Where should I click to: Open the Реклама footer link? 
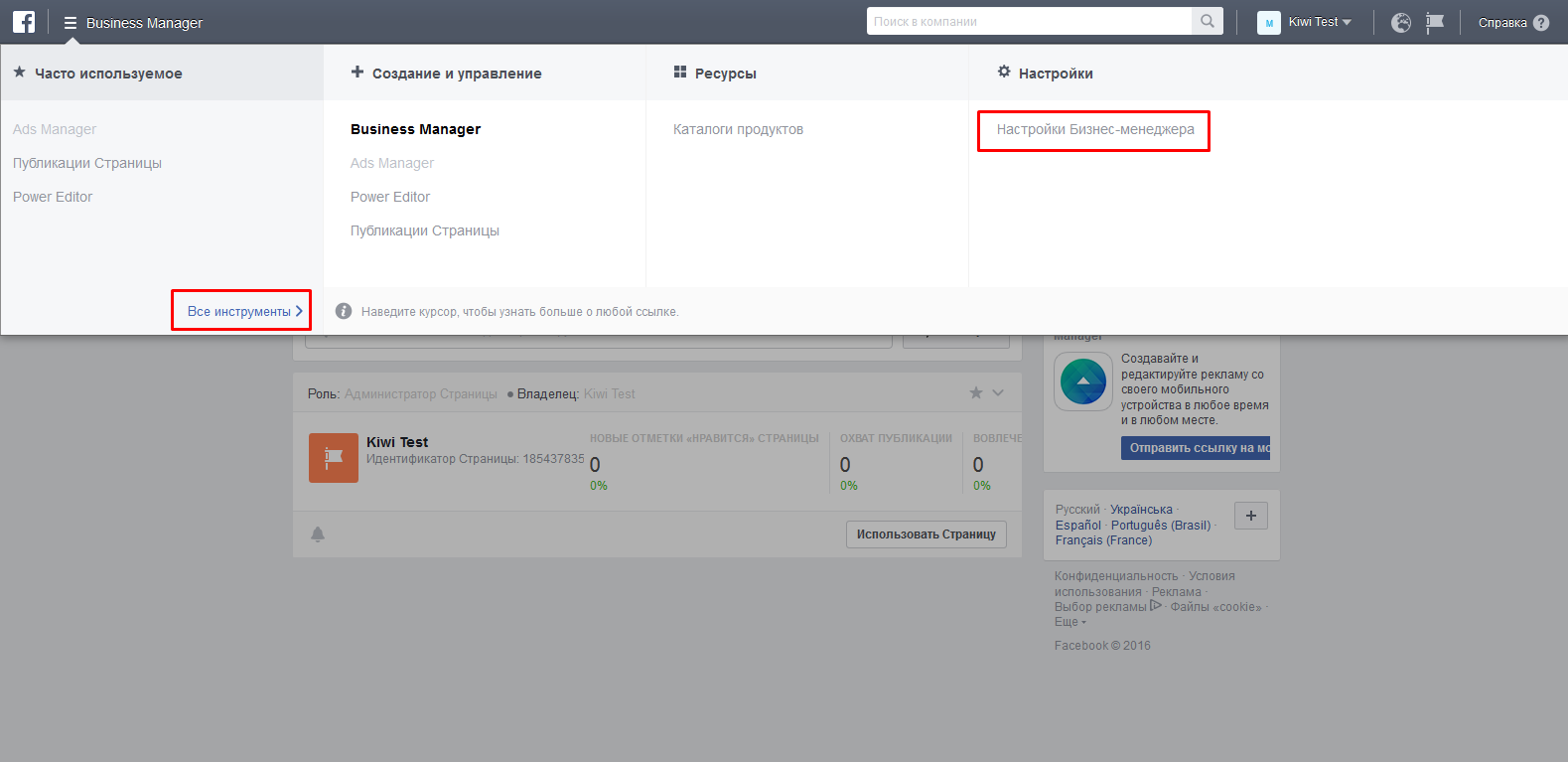tap(1177, 592)
